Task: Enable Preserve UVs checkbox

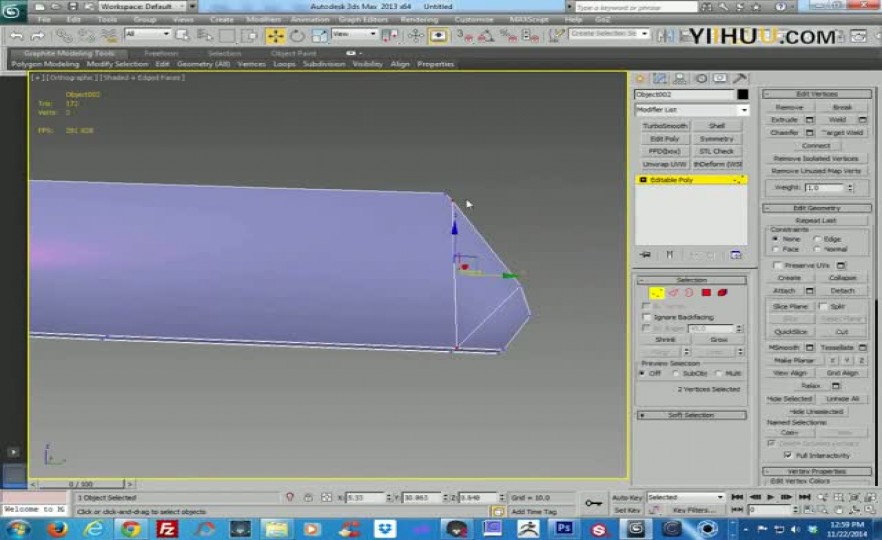Action: pyautogui.click(x=778, y=265)
